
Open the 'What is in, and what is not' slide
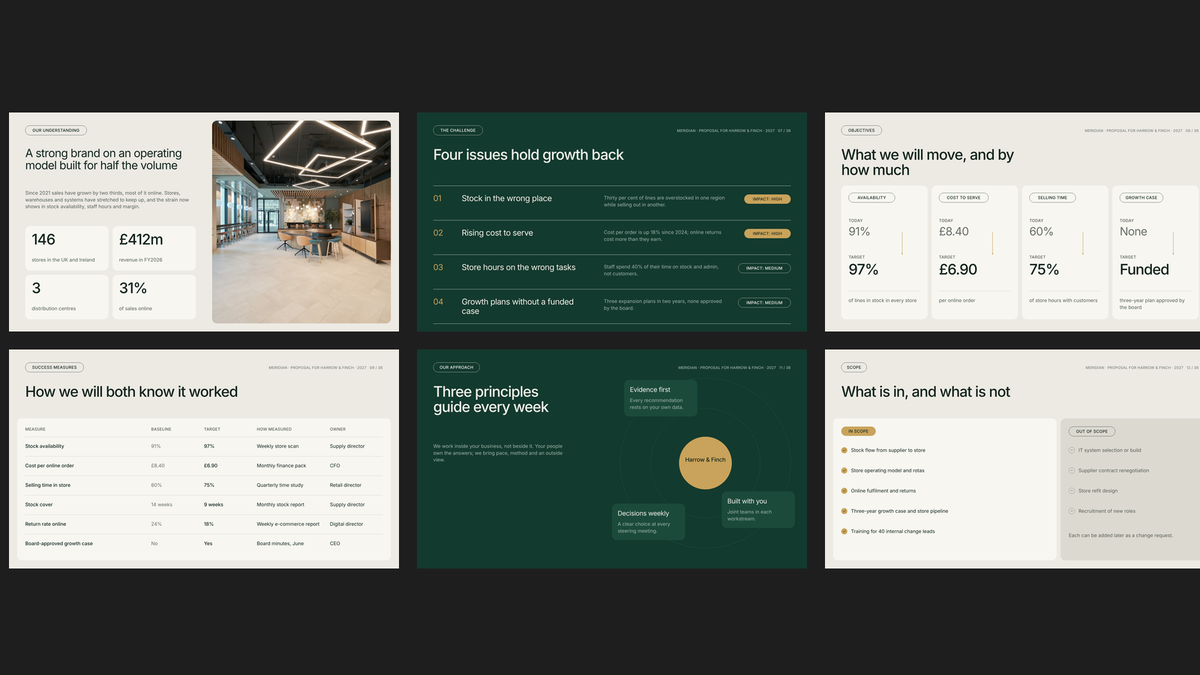click(1012, 459)
